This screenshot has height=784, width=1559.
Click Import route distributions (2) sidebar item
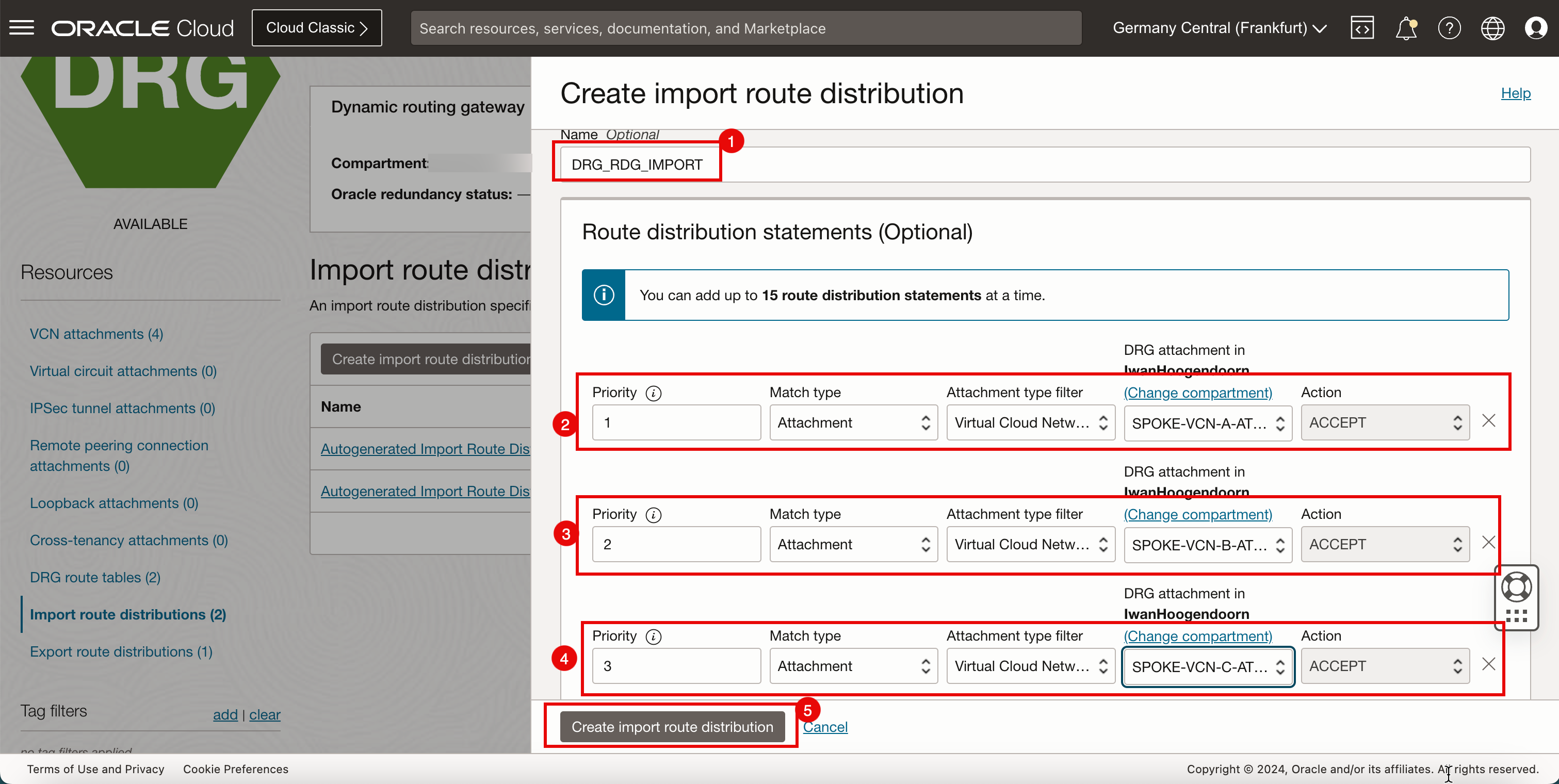pyautogui.click(x=129, y=613)
